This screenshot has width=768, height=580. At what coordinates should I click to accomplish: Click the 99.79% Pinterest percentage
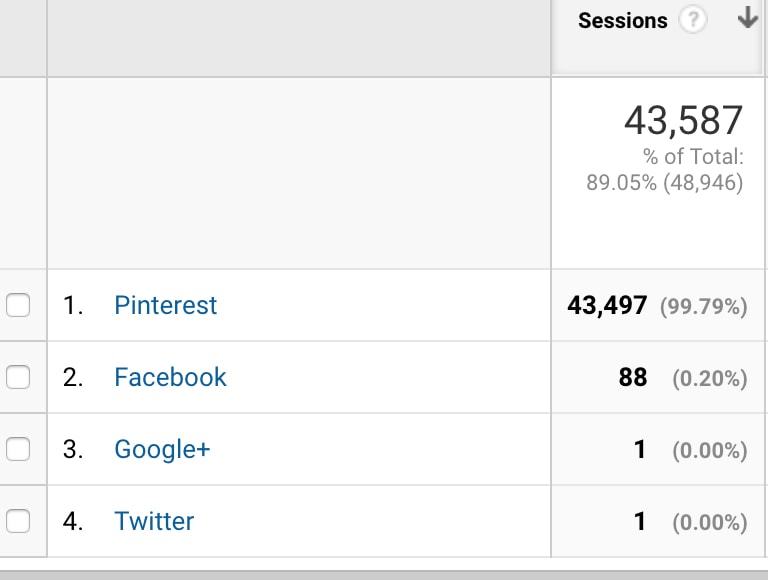click(704, 307)
